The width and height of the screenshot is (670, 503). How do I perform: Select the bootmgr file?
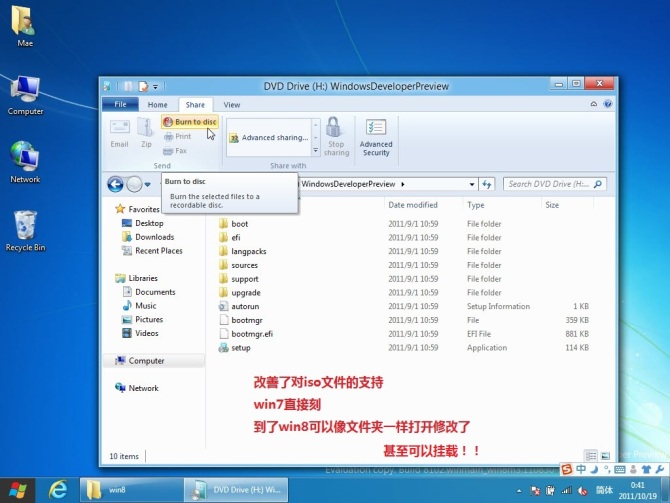(241, 320)
